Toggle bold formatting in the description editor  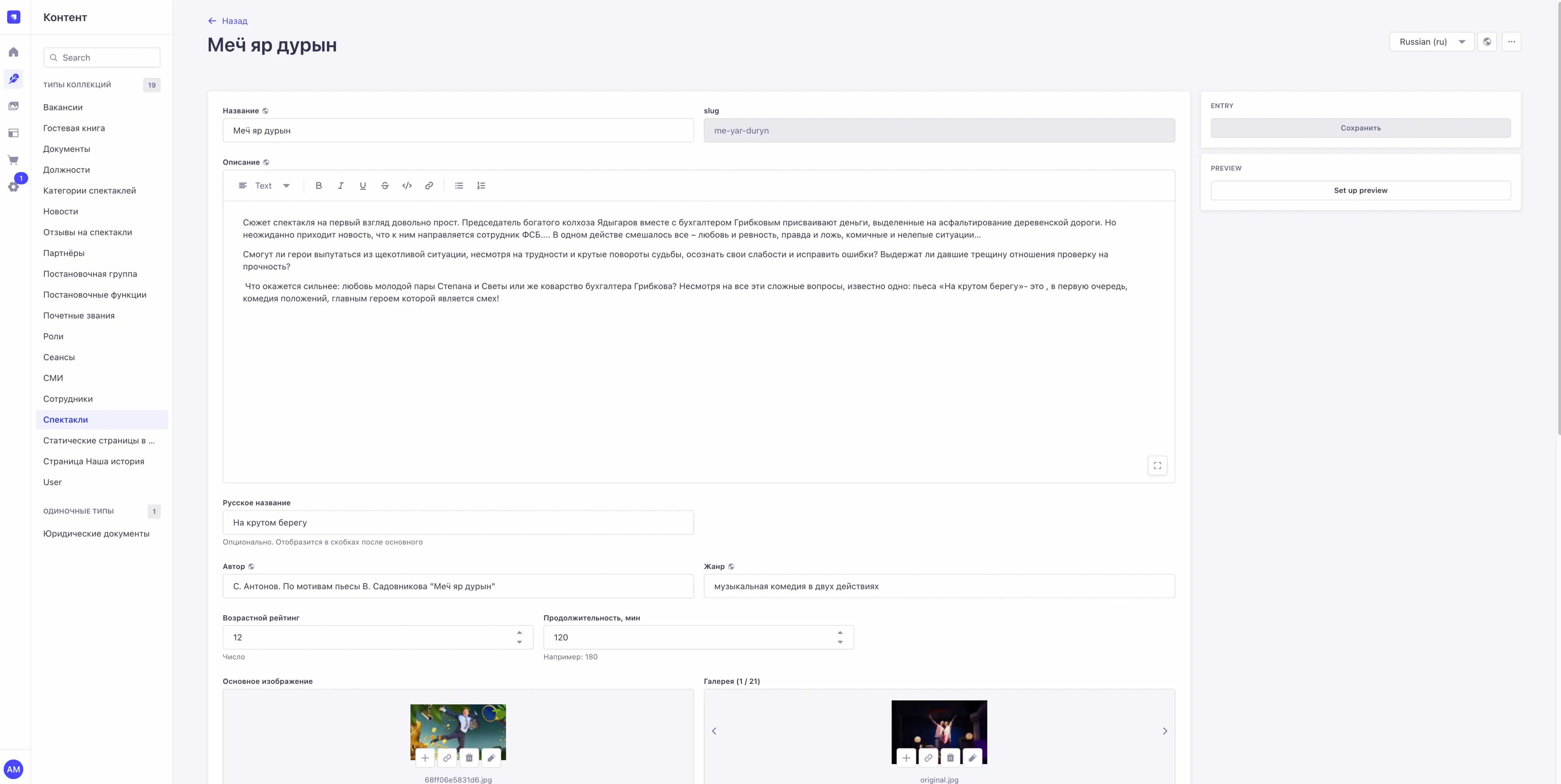pos(318,185)
